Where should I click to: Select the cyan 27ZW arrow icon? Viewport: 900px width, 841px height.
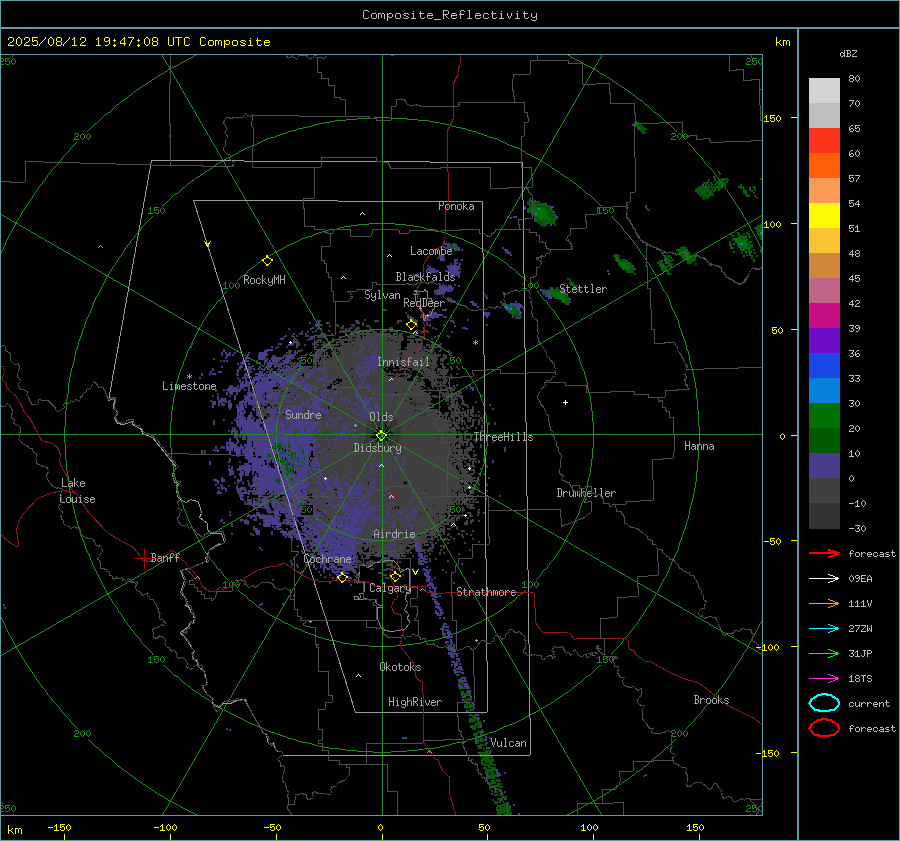click(x=824, y=629)
